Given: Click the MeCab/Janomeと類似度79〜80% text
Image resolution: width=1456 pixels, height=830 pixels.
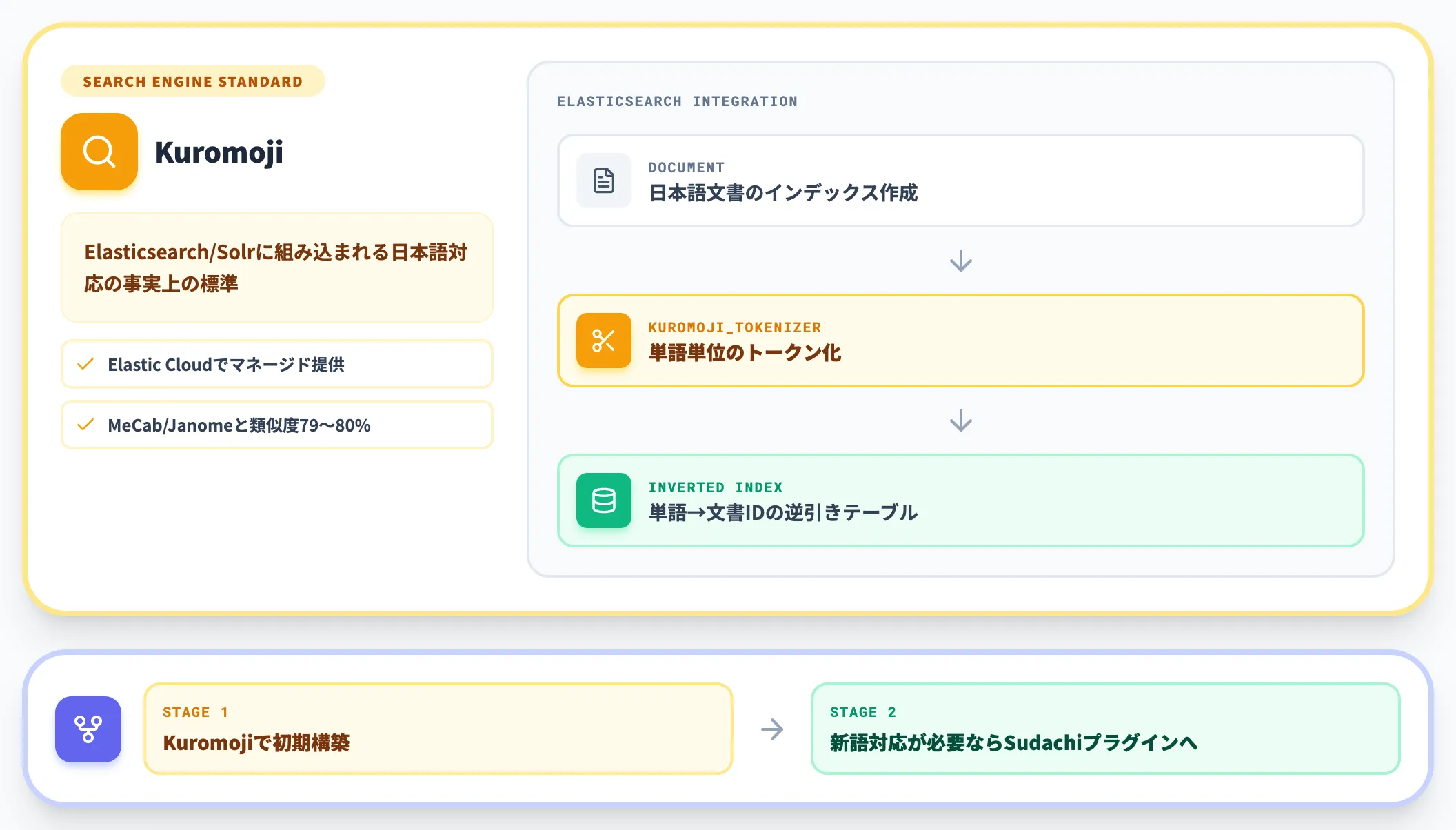Looking at the screenshot, I should tap(239, 425).
